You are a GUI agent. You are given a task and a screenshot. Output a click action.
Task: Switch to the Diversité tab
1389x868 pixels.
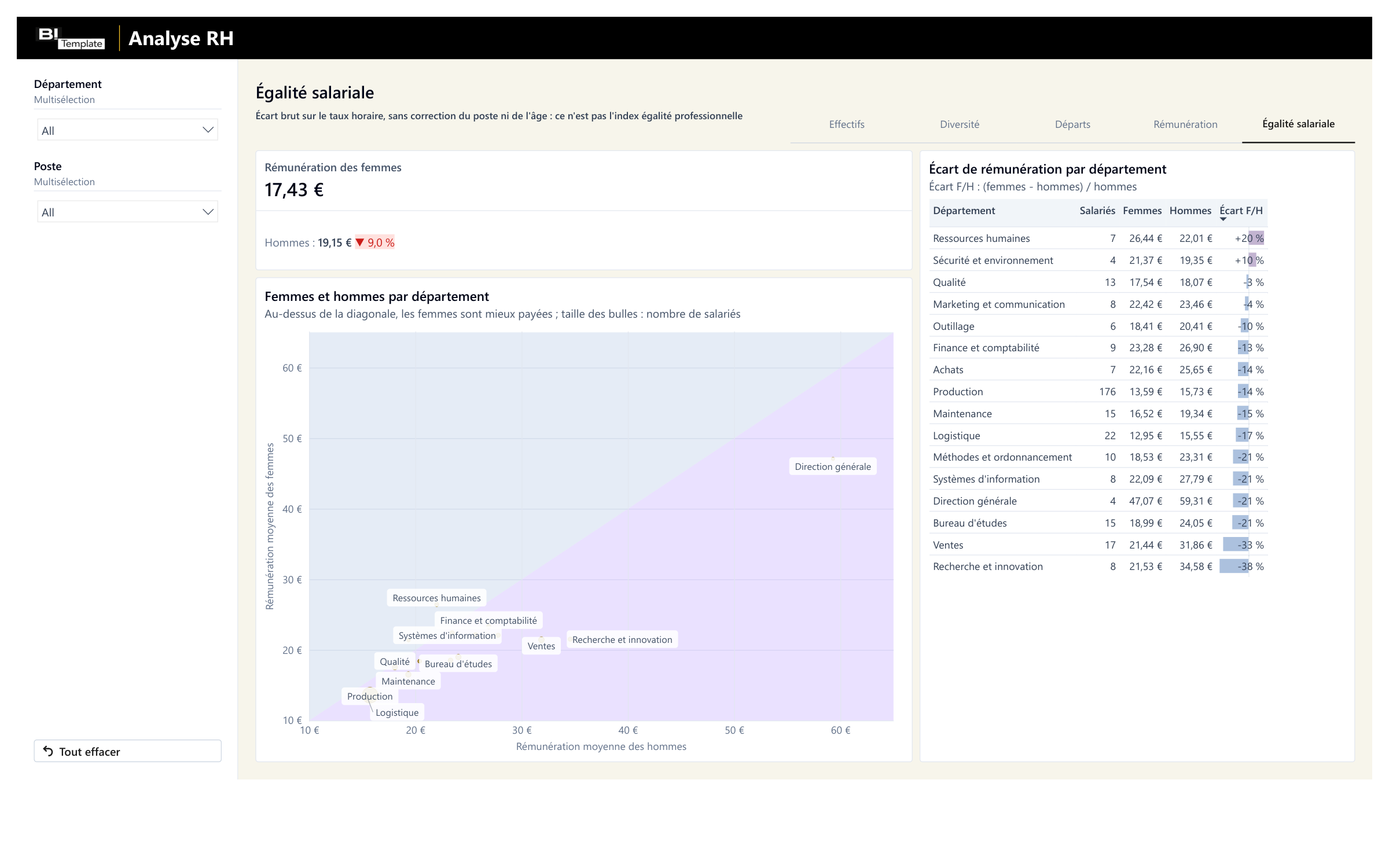point(960,124)
